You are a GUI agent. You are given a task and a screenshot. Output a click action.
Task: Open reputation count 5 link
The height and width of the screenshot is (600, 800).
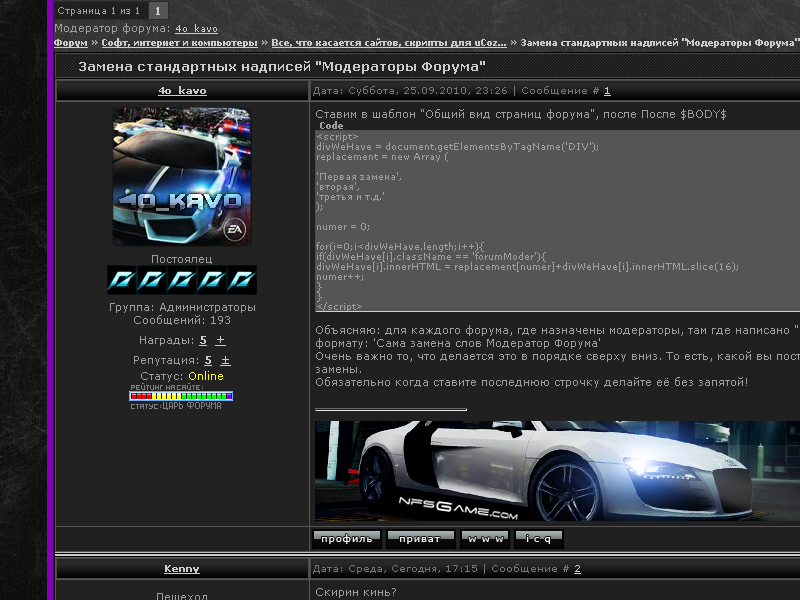(x=208, y=360)
